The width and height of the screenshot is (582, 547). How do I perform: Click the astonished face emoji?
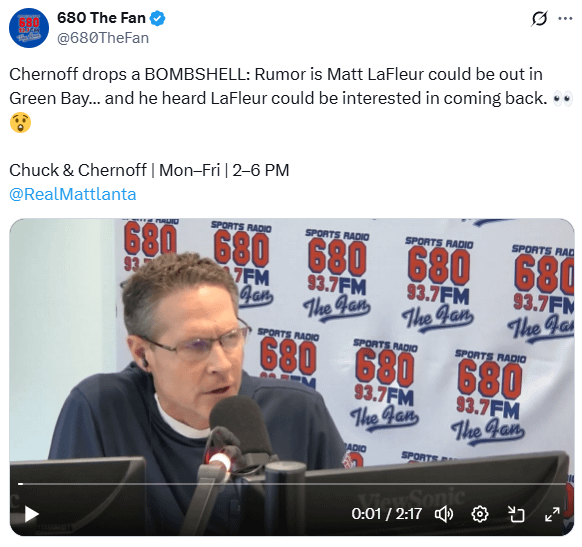20,122
